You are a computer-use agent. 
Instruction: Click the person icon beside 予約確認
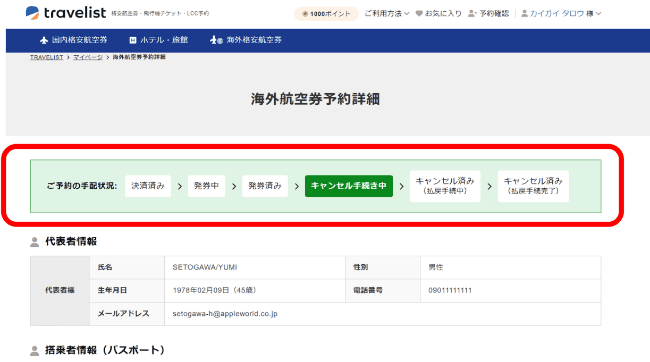coord(472,14)
